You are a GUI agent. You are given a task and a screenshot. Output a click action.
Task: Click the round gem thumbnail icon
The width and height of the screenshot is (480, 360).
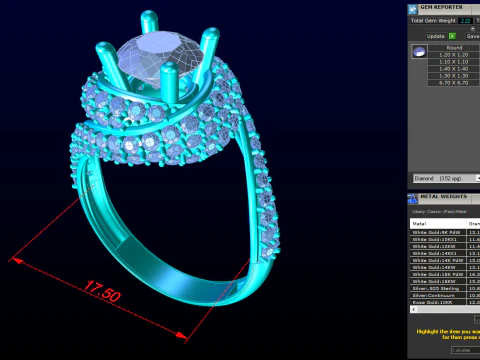point(419,52)
